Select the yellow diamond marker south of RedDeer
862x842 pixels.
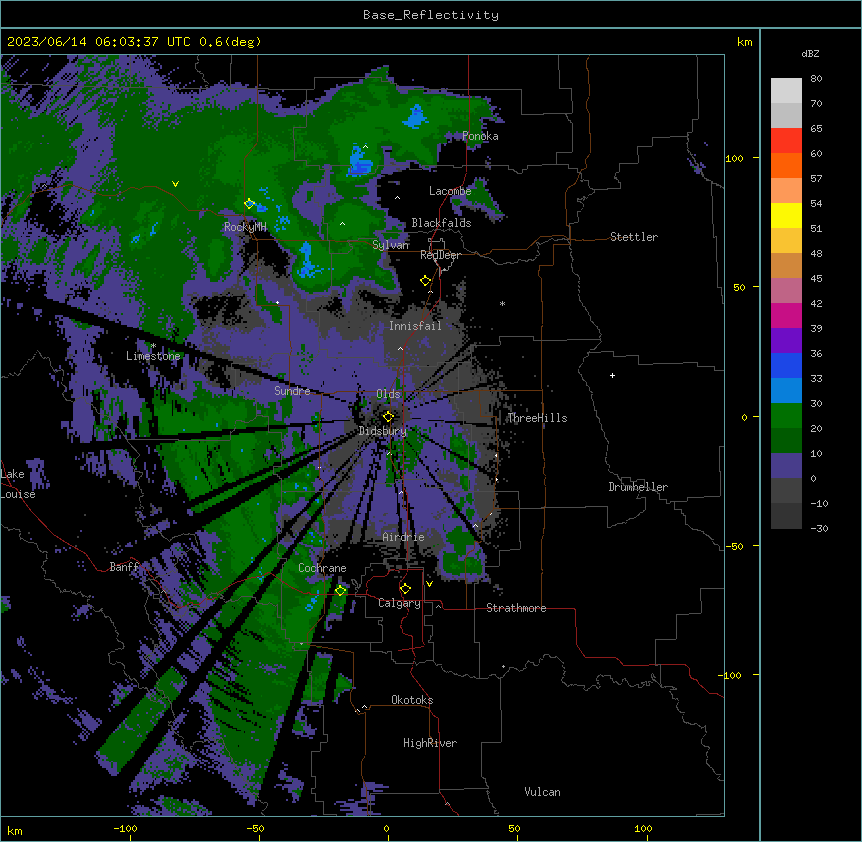tap(425, 281)
